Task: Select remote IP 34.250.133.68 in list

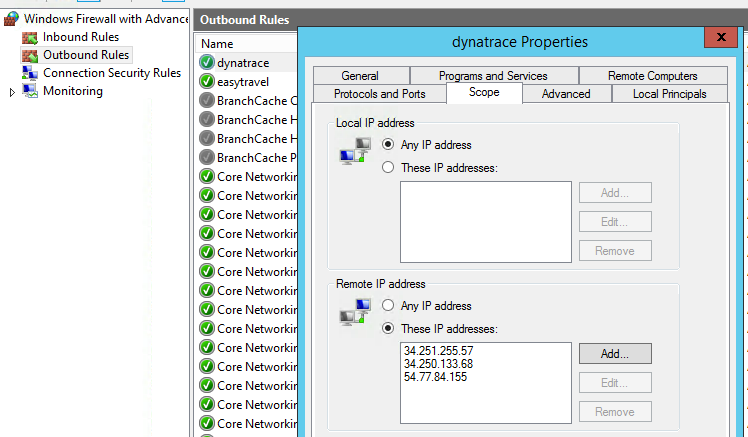Action: pyautogui.click(x=438, y=364)
